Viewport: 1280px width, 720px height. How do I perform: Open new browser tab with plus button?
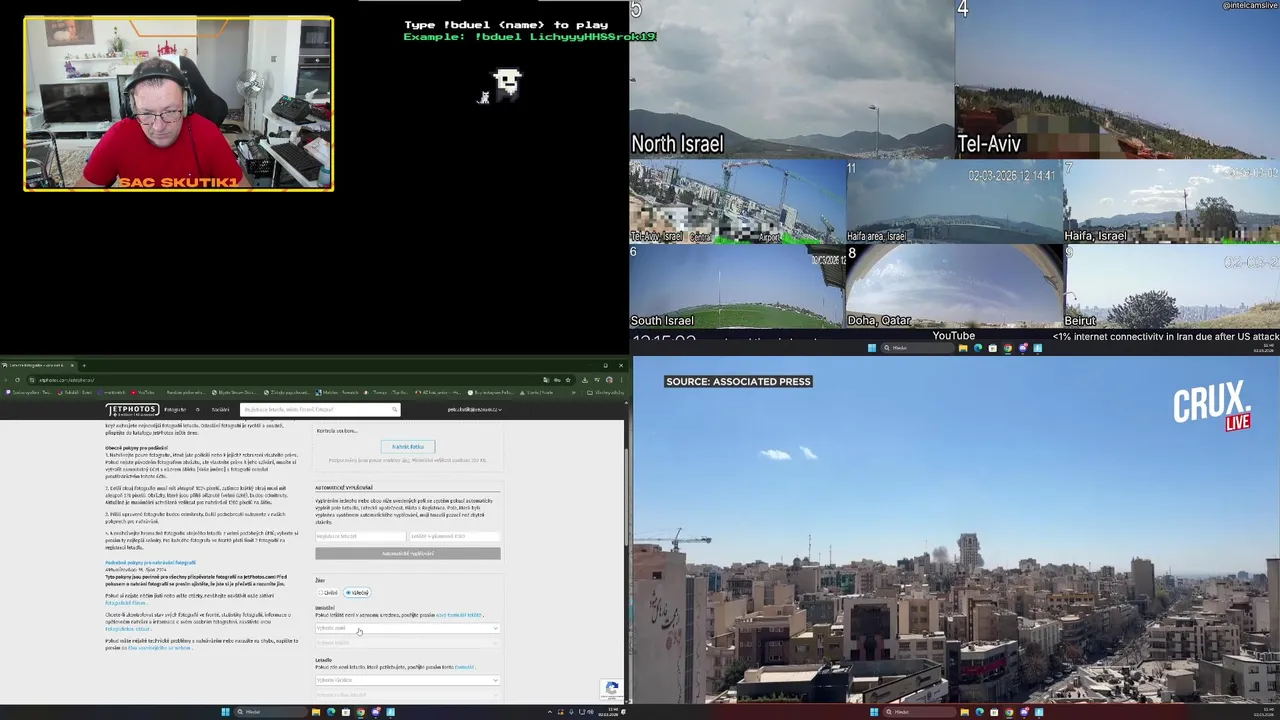pos(84,365)
